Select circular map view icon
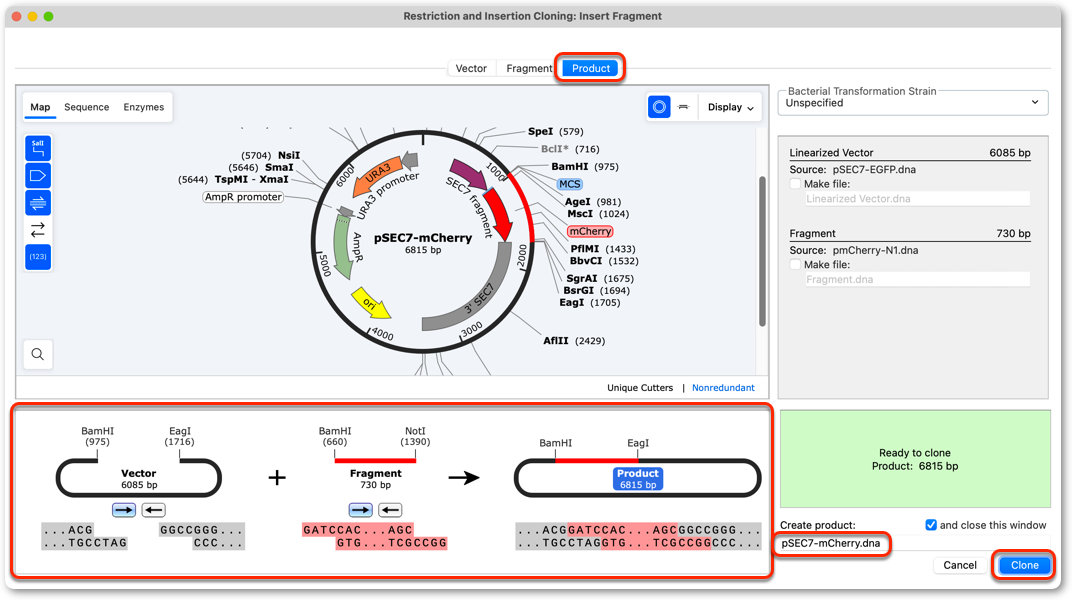 coord(659,107)
